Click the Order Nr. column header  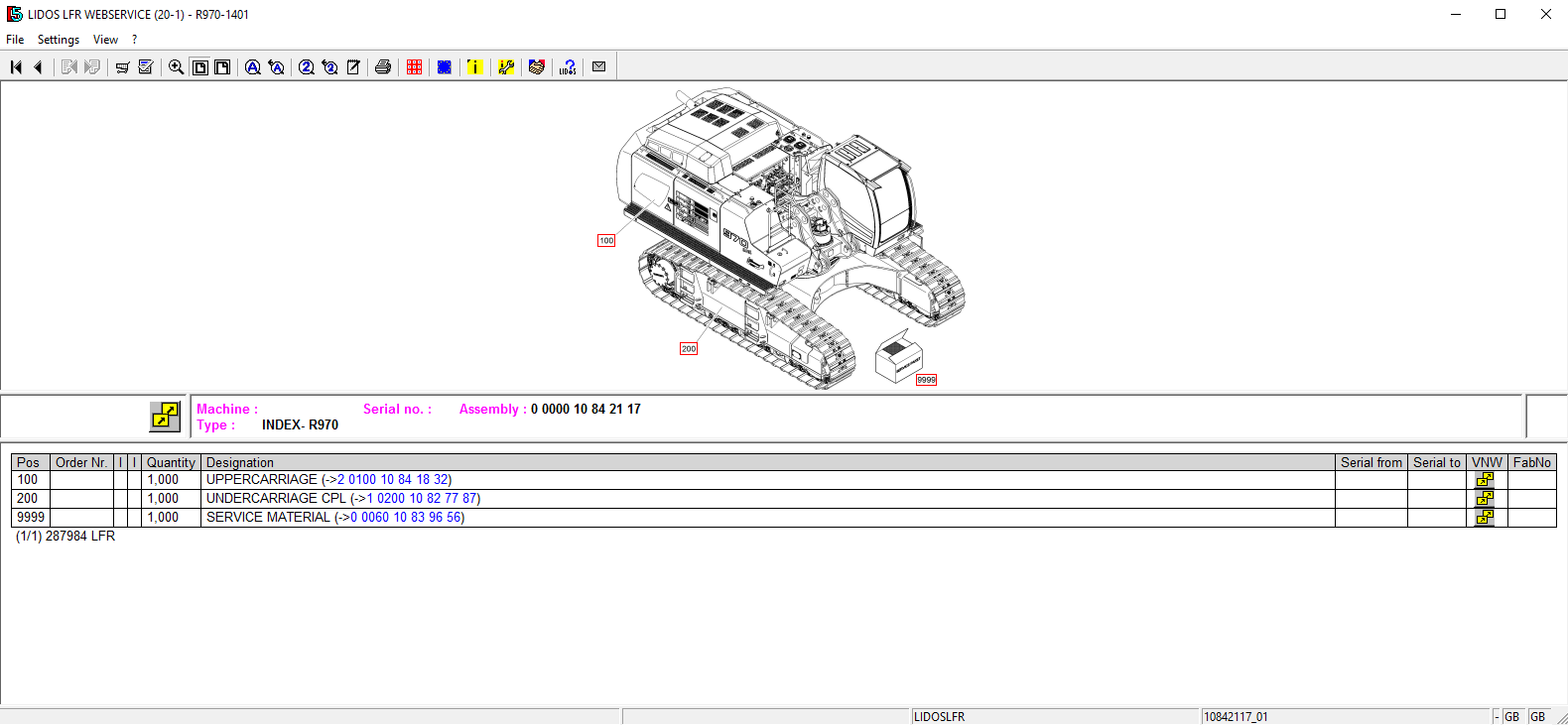pos(81,462)
